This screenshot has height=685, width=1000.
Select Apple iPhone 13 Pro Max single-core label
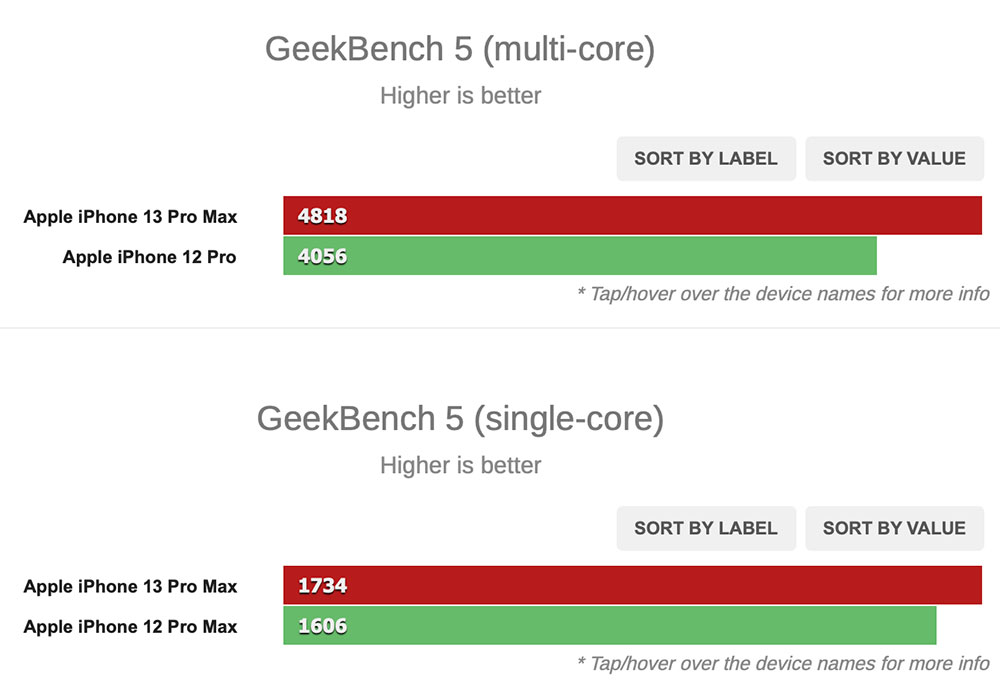(130, 587)
